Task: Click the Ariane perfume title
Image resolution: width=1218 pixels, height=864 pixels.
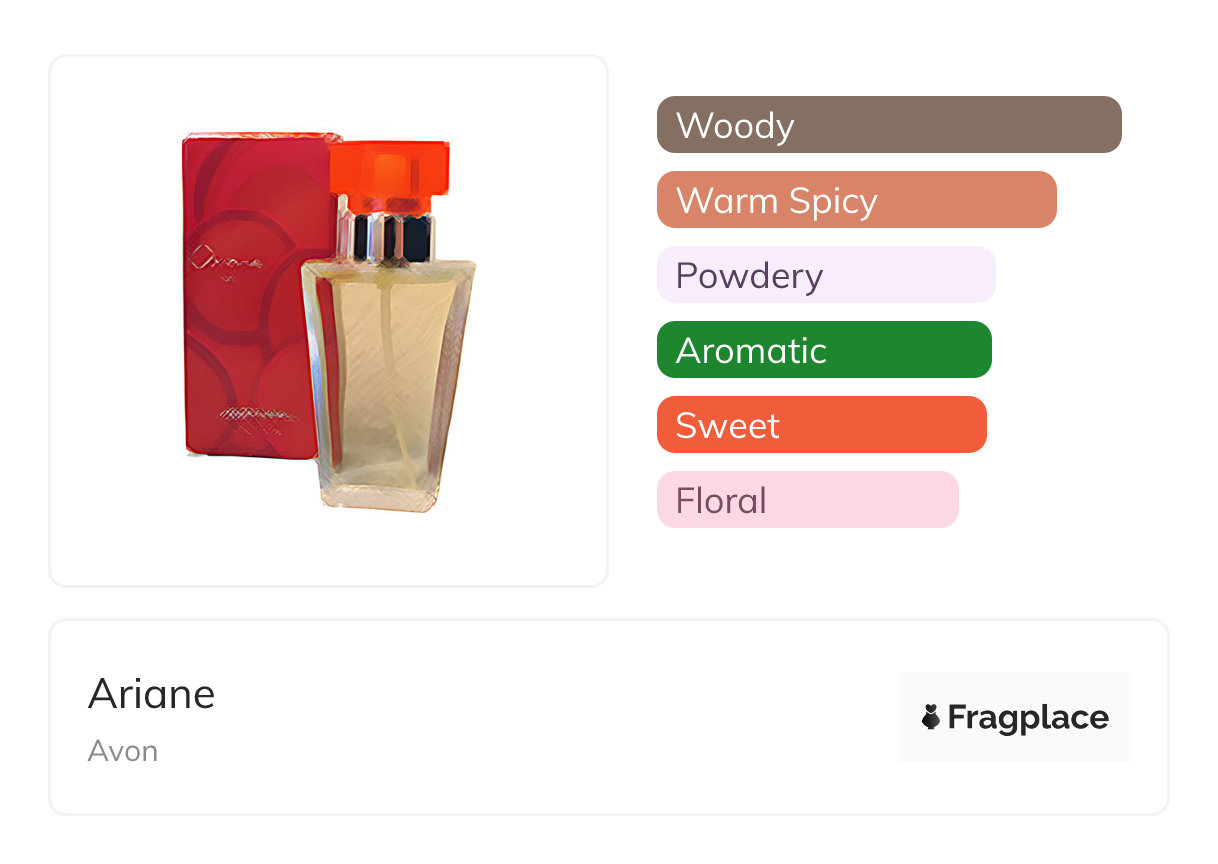Action: [151, 693]
